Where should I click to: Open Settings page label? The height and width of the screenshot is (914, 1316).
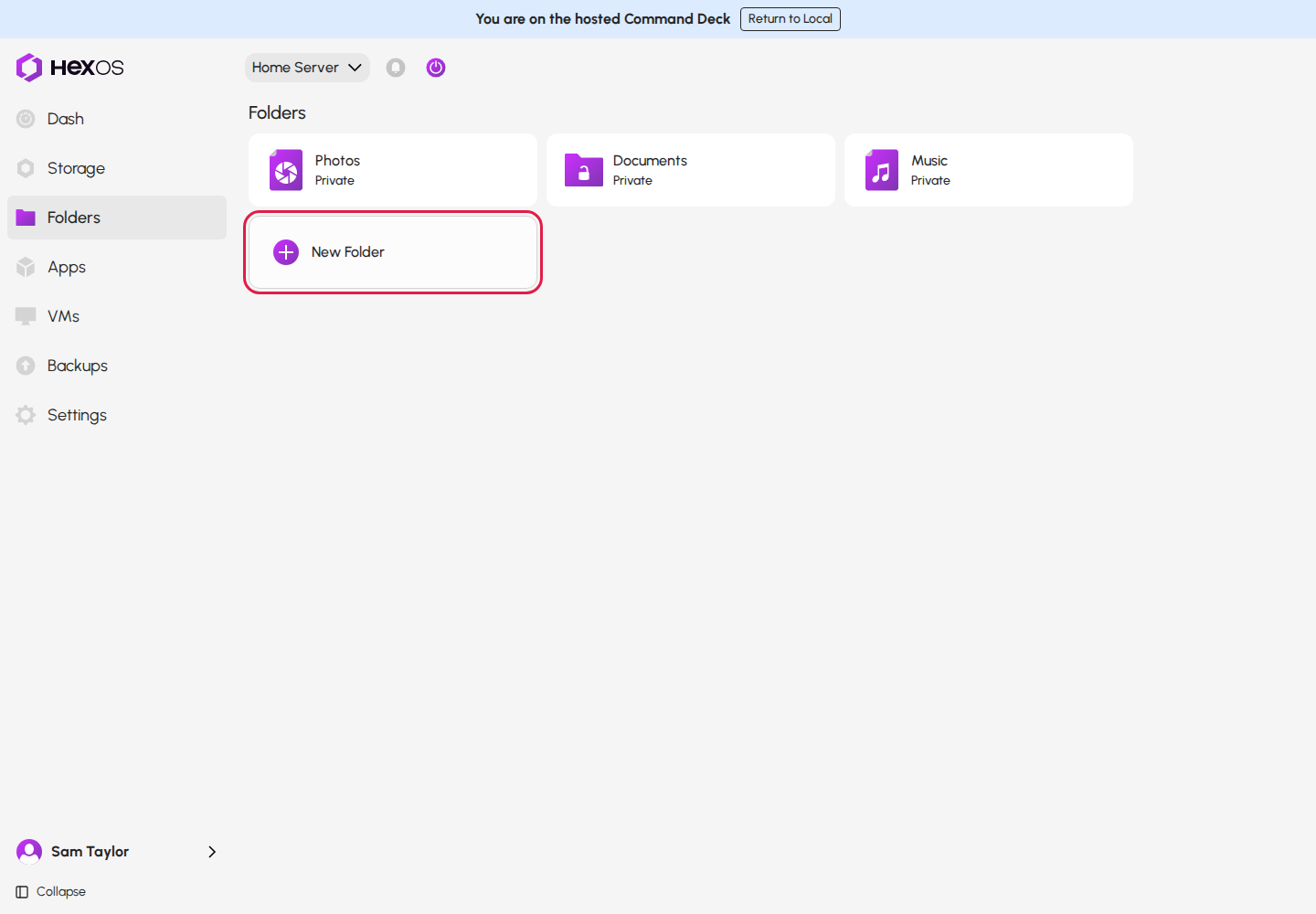[77, 415]
